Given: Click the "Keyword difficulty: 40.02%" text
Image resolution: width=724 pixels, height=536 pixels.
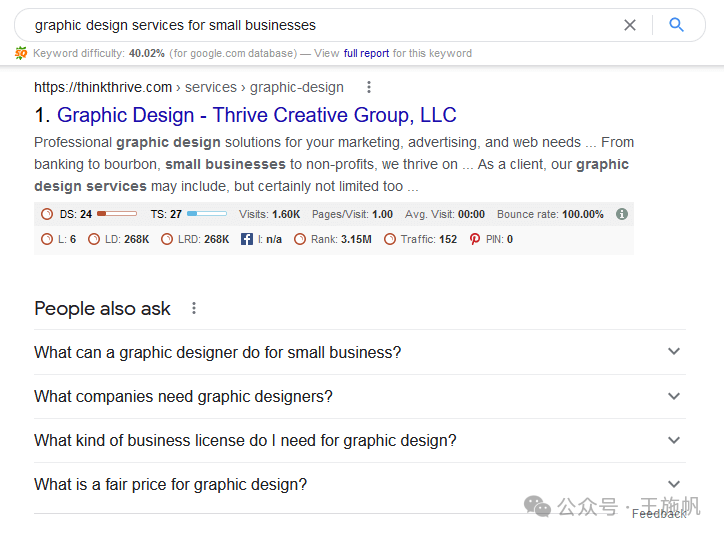Looking at the screenshot, I should [99, 54].
